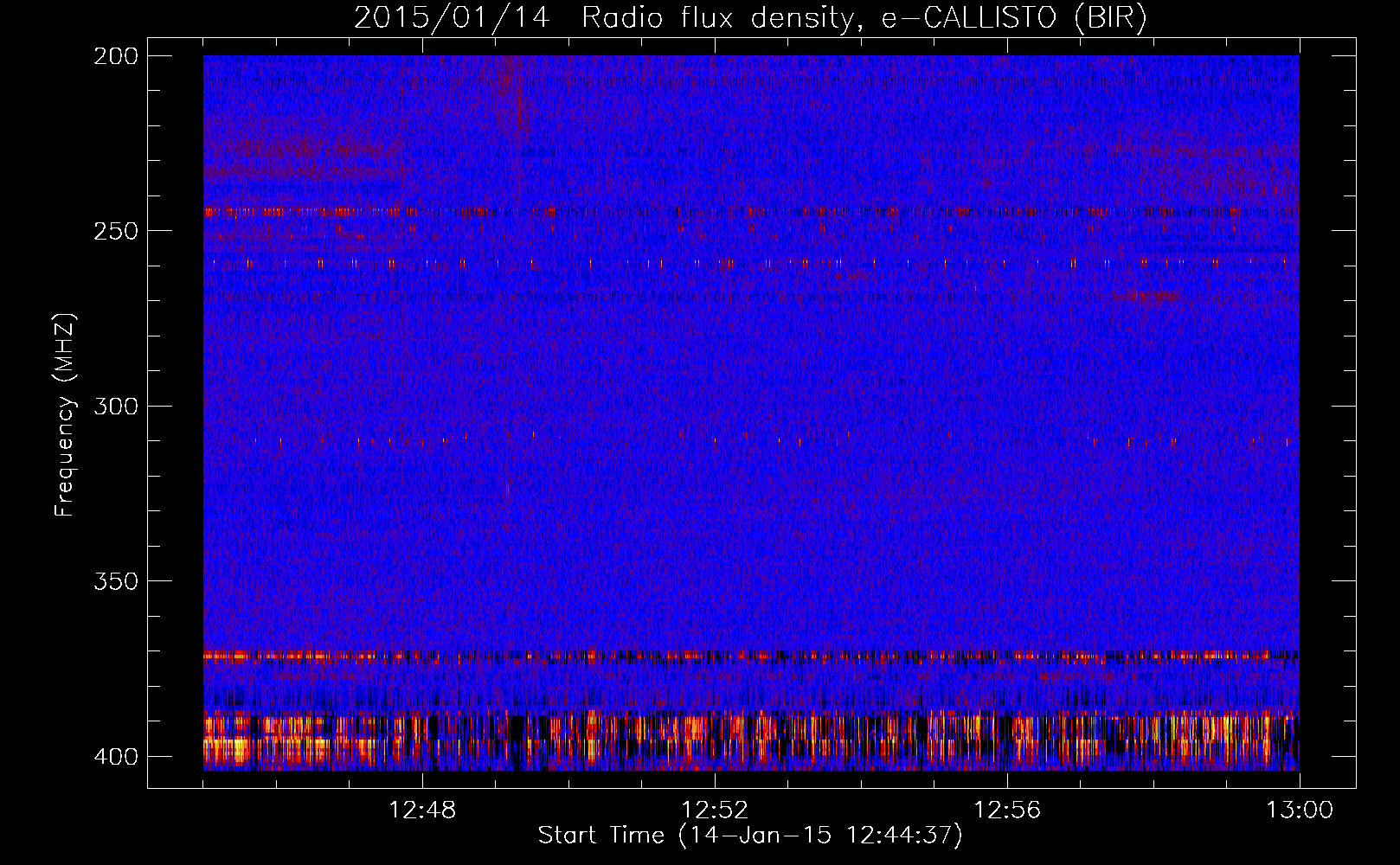Click the 200 frequency tick label
The image size is (1400, 865).
tap(116, 56)
